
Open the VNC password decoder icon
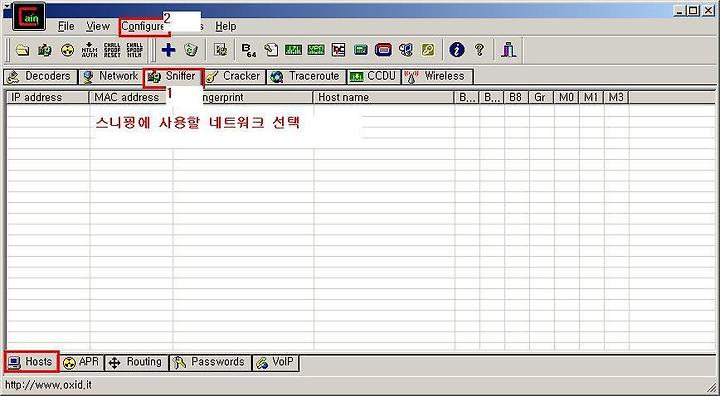coord(338,50)
